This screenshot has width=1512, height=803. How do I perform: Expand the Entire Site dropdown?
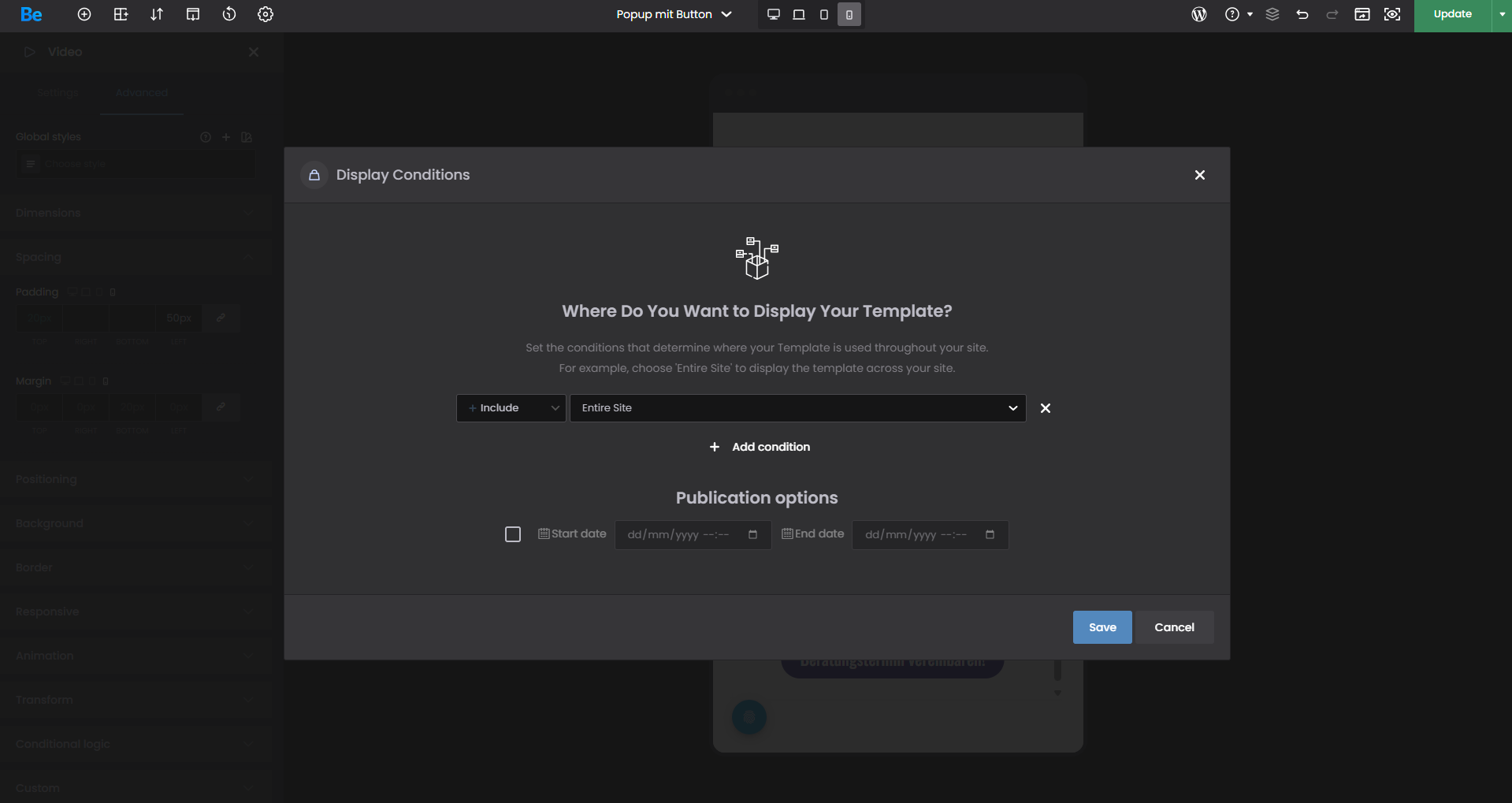pyautogui.click(x=797, y=408)
